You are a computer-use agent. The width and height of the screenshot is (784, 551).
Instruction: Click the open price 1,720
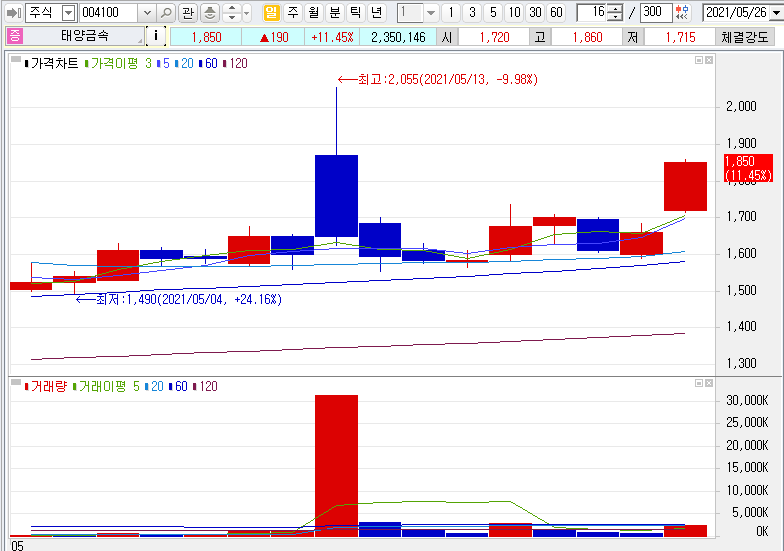(x=494, y=37)
